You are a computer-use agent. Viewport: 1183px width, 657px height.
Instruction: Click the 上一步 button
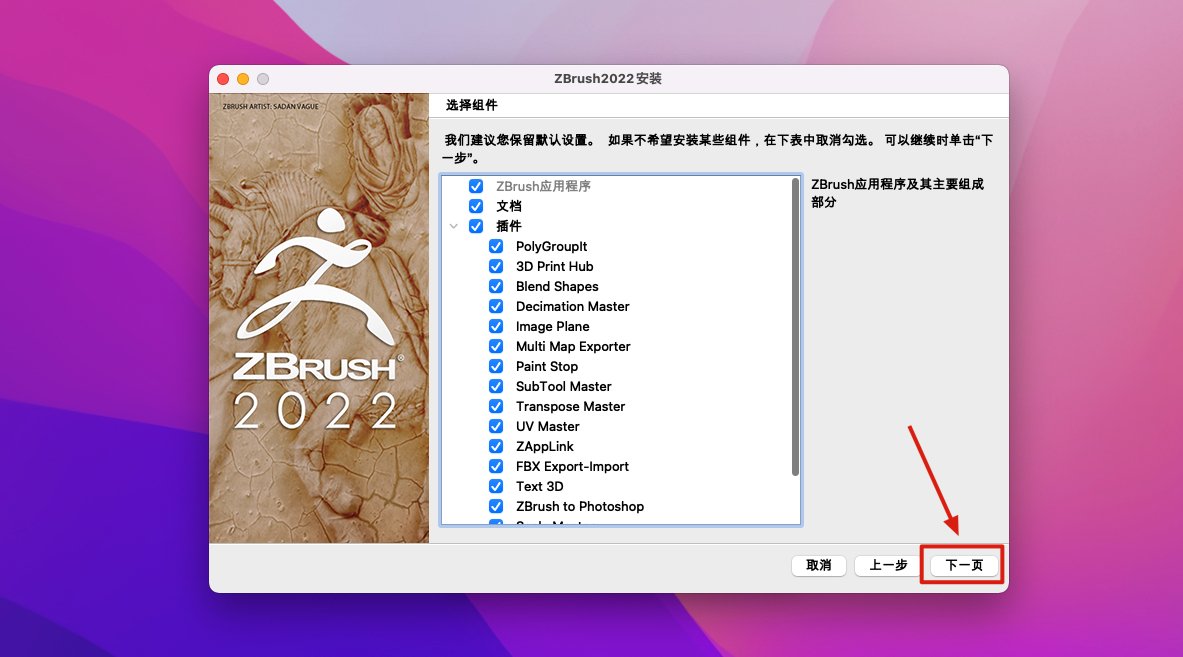tap(888, 565)
